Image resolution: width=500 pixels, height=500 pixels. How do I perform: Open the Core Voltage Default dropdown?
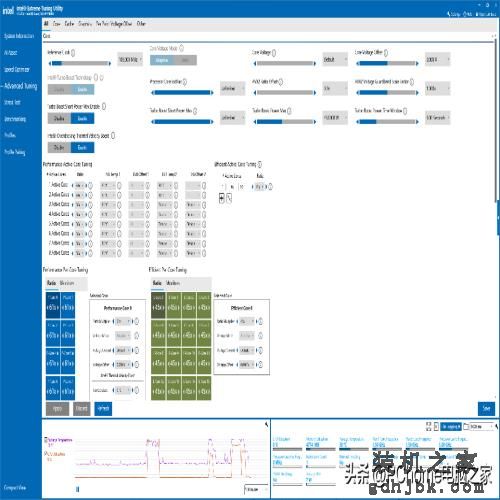(335, 59)
